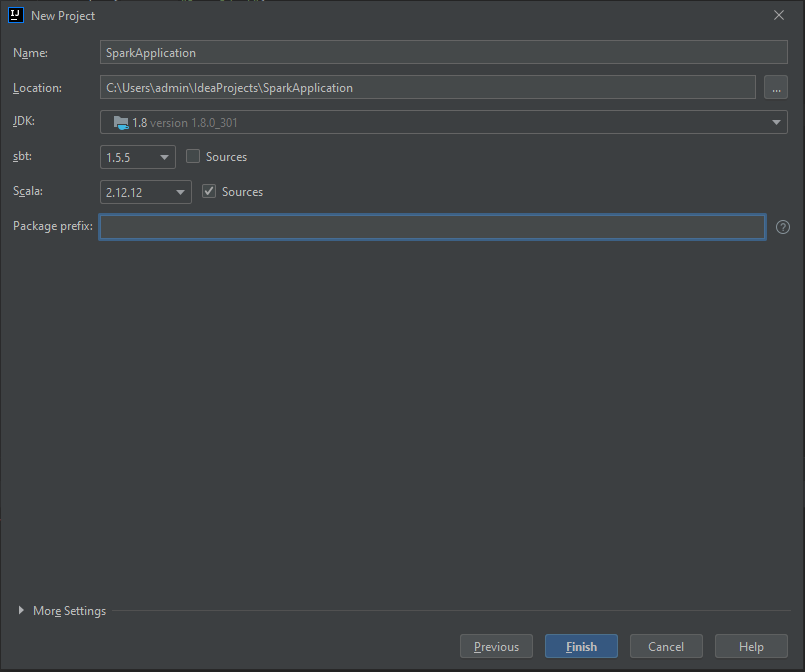Click the IntelliJ IDEA logo in title bar
Screen dimensions: 805x672
16,15
